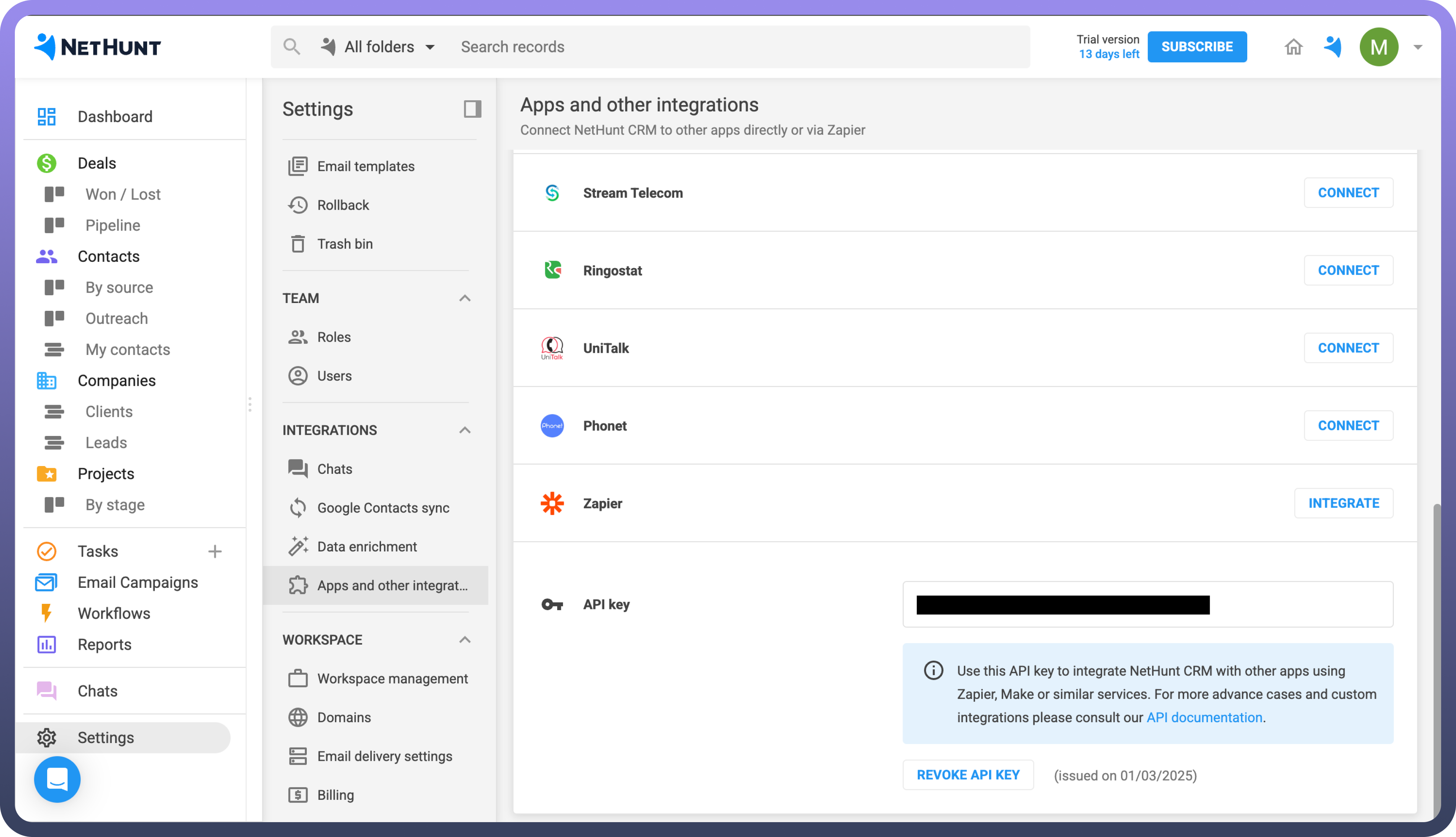Open Reports from sidebar
Image resolution: width=1456 pixels, height=837 pixels.
coord(105,644)
